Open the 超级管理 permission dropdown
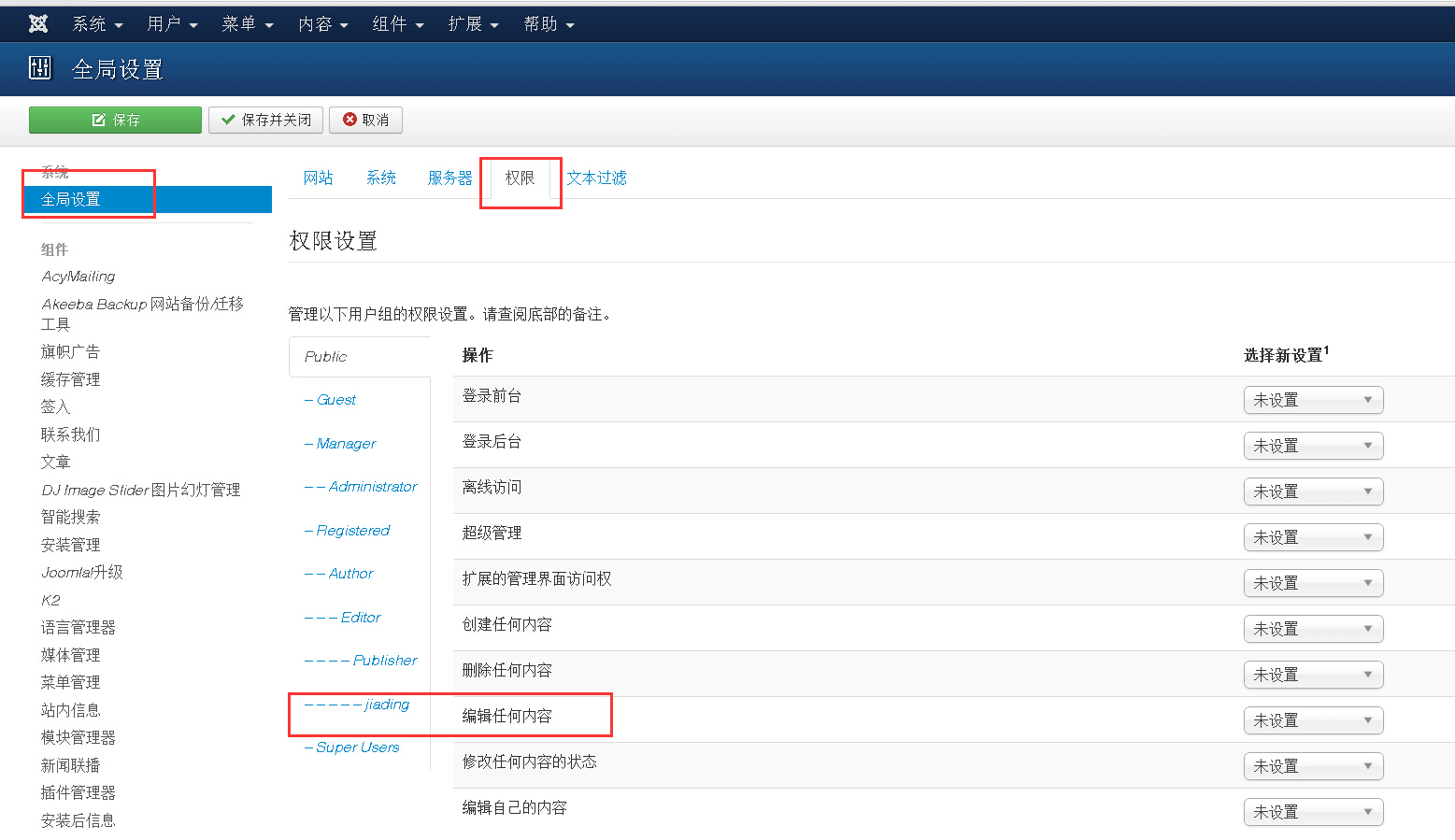Screen dimensions: 1455x840 pos(1313,537)
